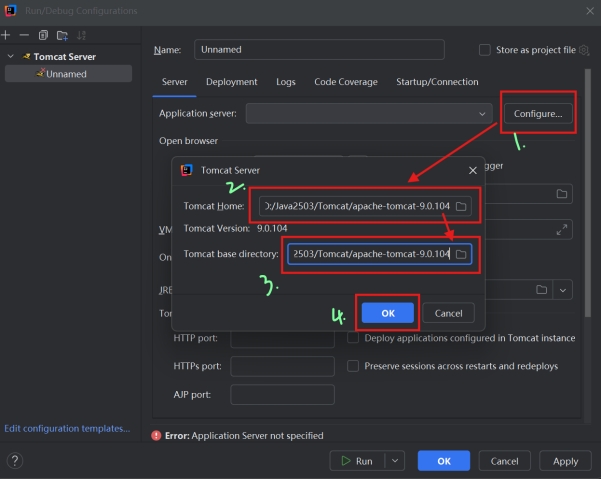Browse for the Tomcat Home folder
The image size is (601, 479).
click(461, 207)
